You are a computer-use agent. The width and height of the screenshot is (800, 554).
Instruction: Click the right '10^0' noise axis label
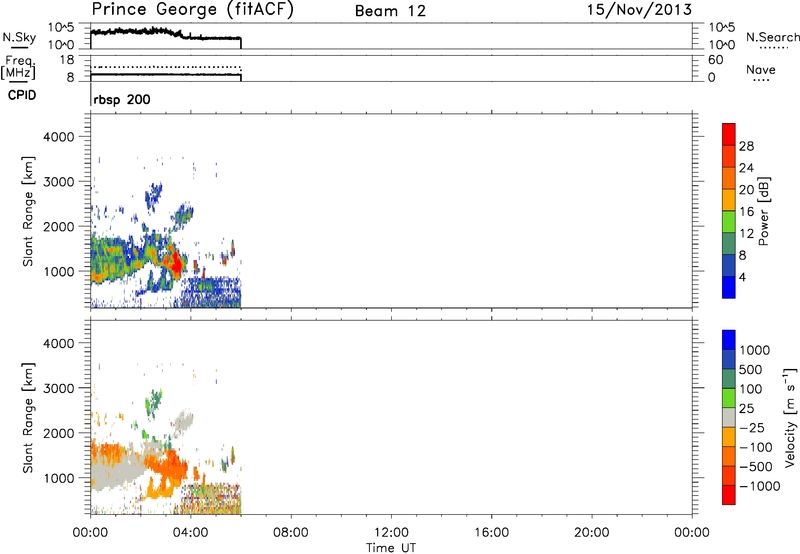click(722, 45)
